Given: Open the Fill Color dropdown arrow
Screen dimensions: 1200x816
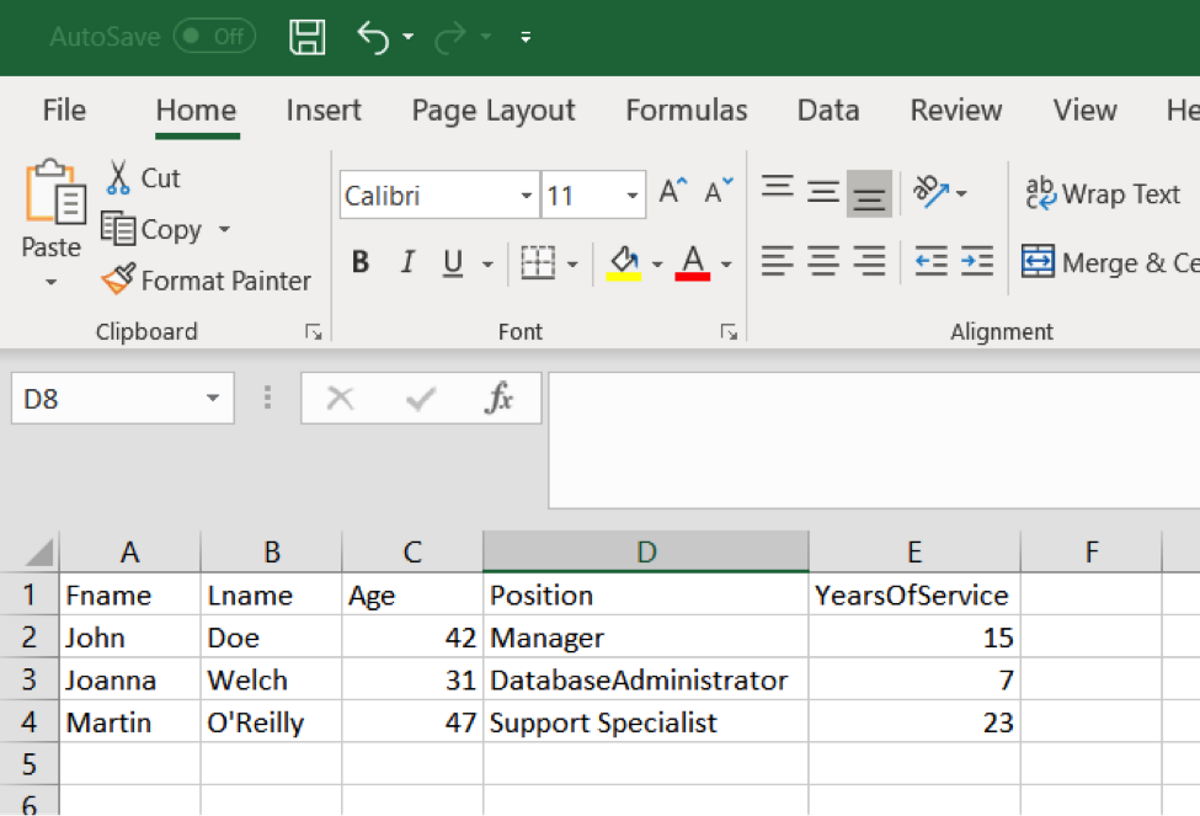Looking at the screenshot, I should pos(658,265).
